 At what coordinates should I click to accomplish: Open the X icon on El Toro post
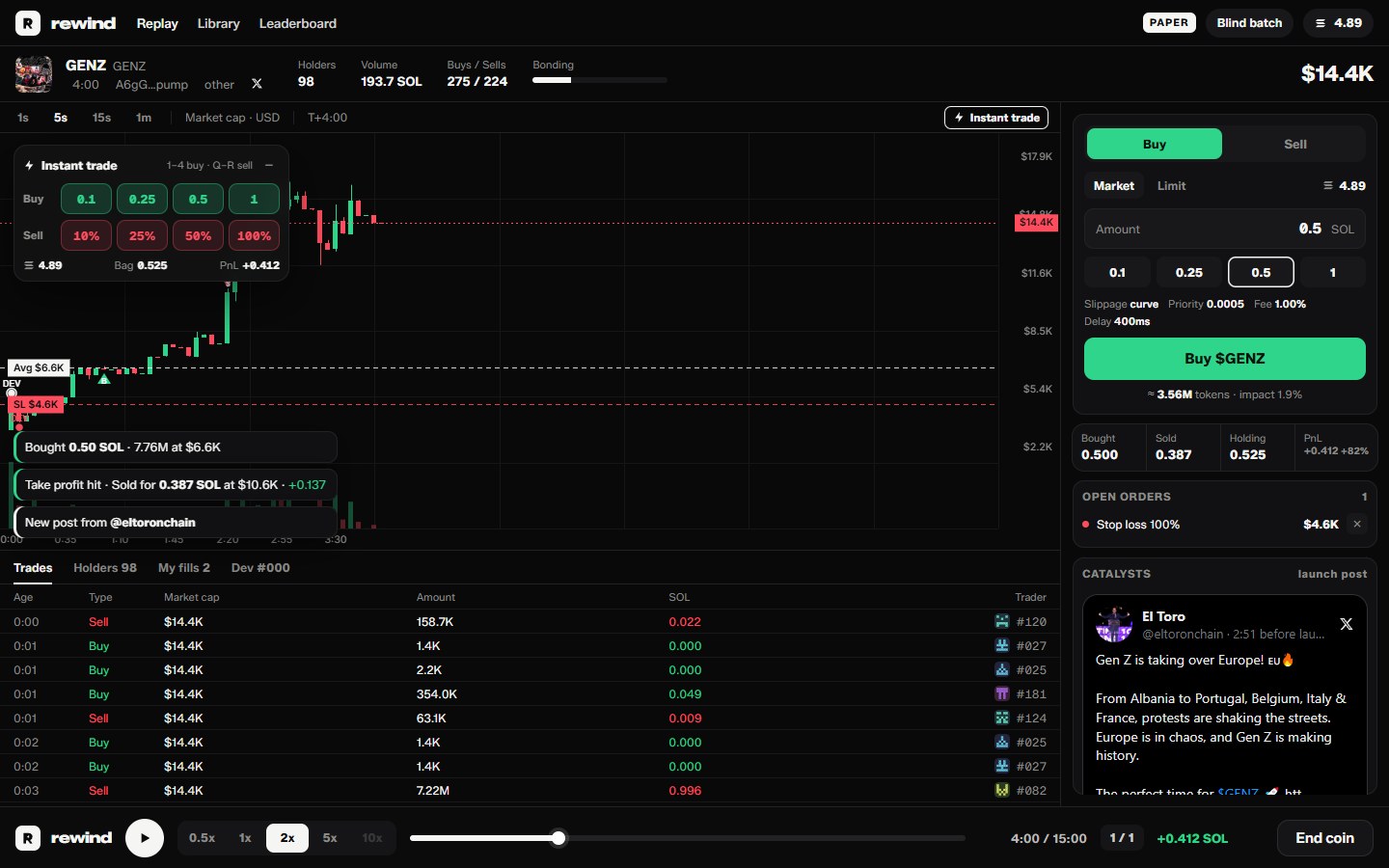tap(1347, 624)
